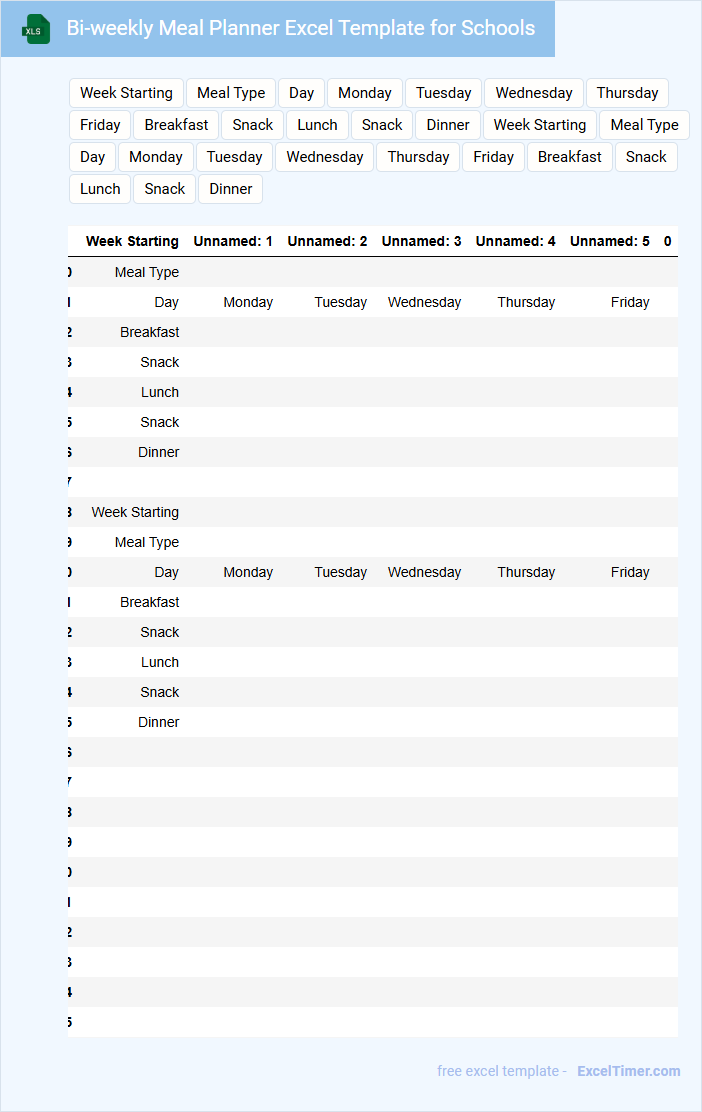Click the Lunch tag starting the last tag row

point(100,189)
